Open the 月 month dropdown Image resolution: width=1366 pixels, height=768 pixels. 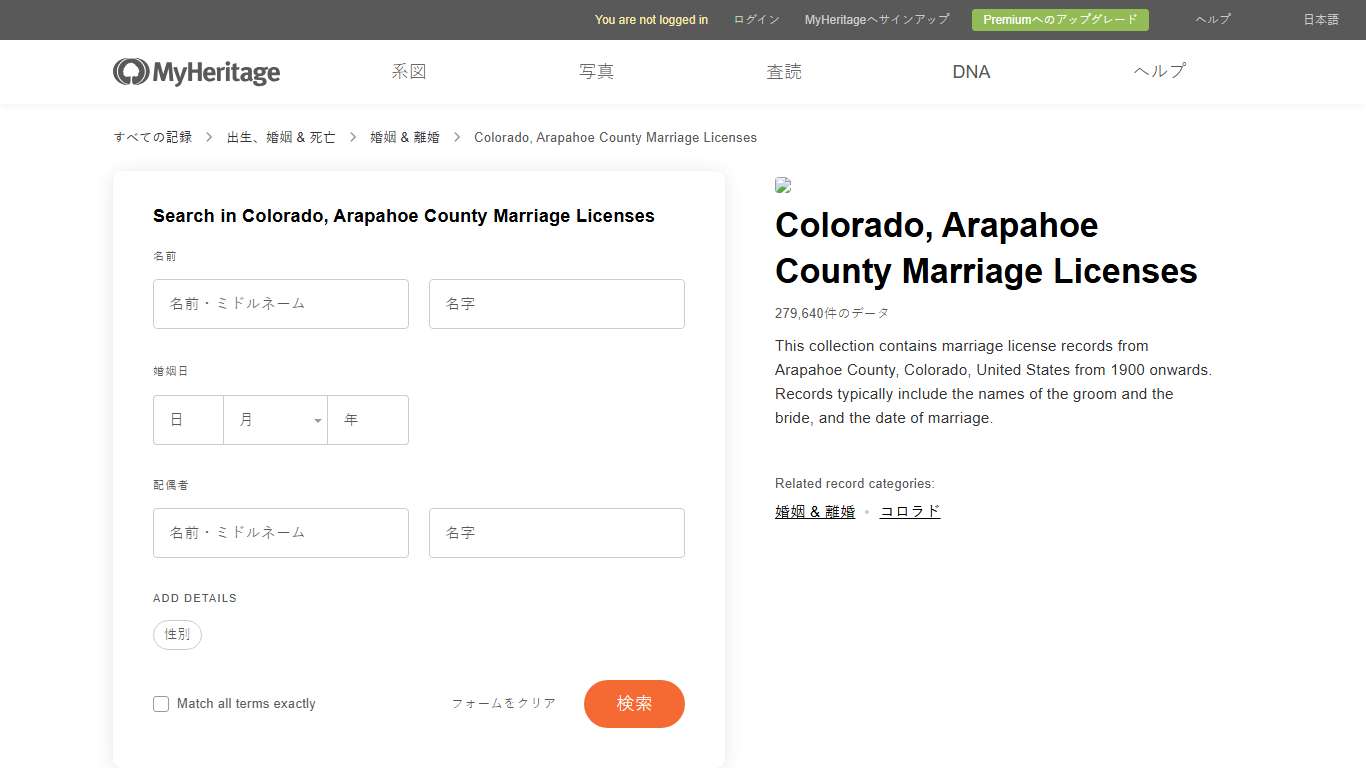pyautogui.click(x=275, y=419)
